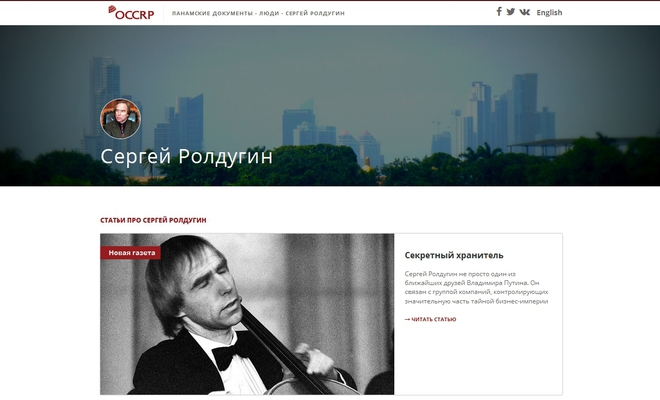The width and height of the screenshot is (660, 400).
Task: Open the Новая газета source tag
Action: pos(130,253)
